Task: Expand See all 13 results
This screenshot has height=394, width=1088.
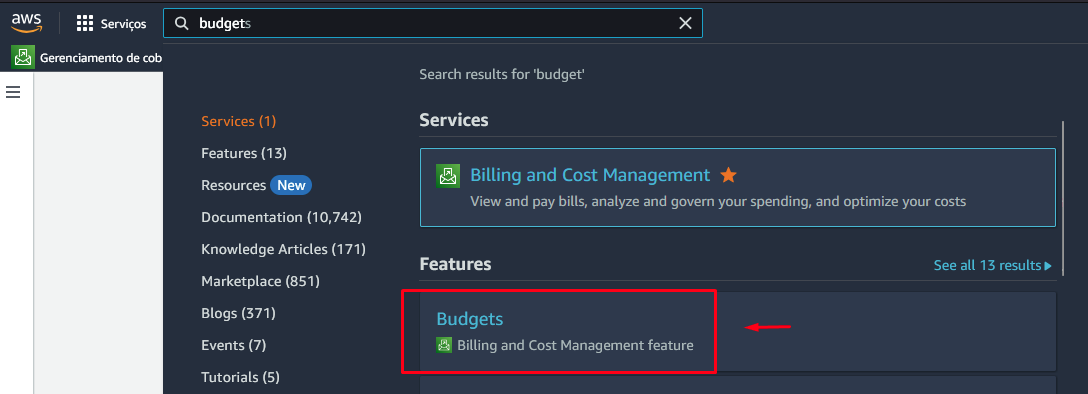Action: 992,266
